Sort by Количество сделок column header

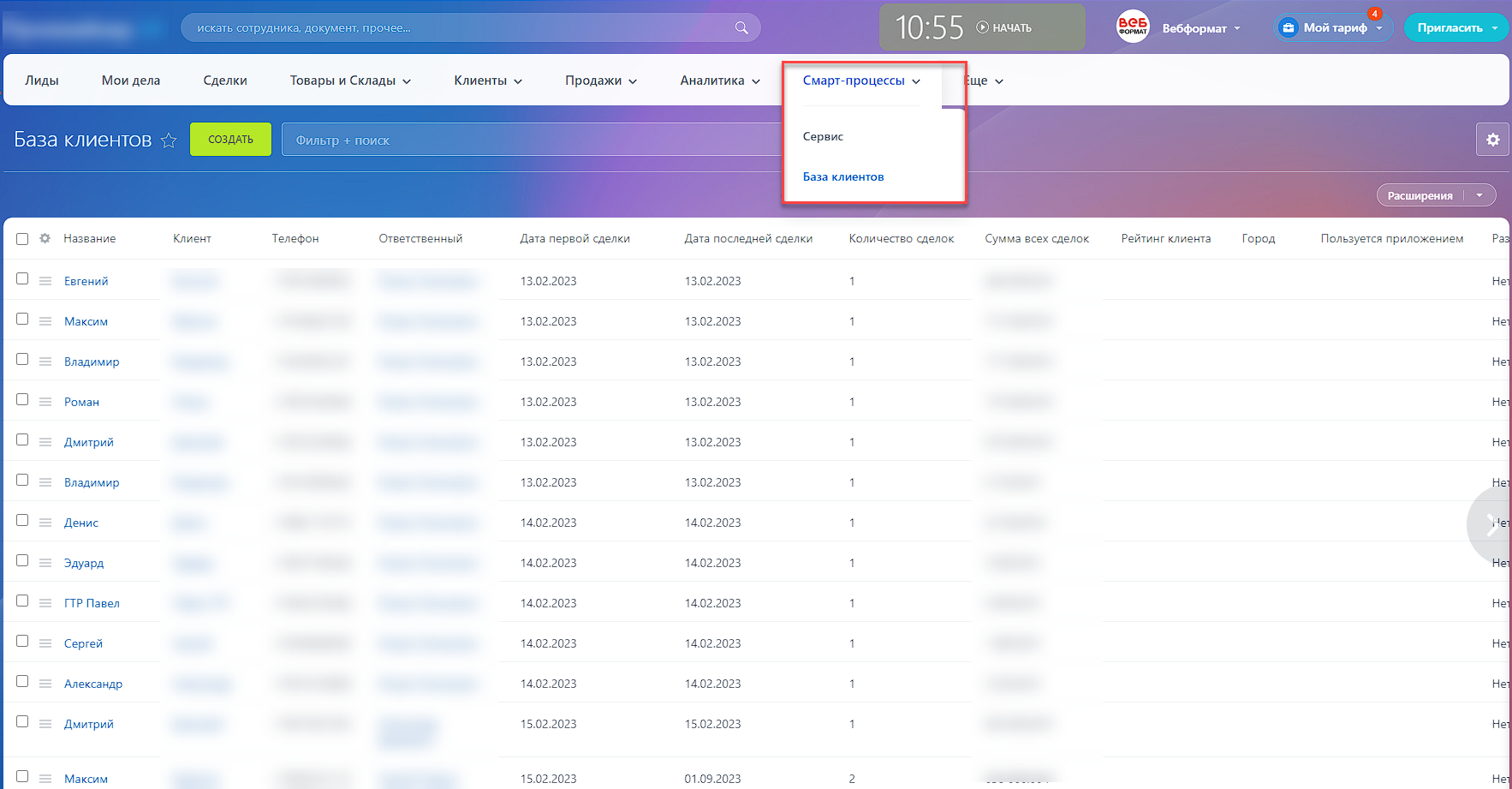tap(901, 238)
